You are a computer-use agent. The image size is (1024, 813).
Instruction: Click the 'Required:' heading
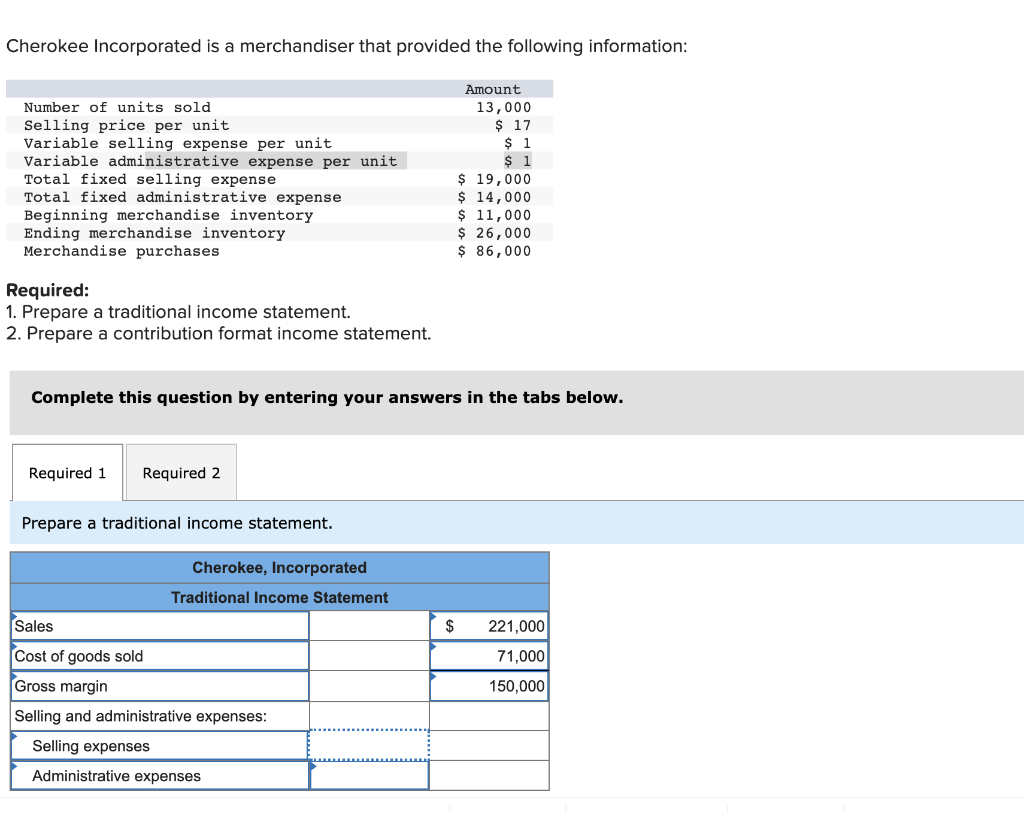click(48, 290)
